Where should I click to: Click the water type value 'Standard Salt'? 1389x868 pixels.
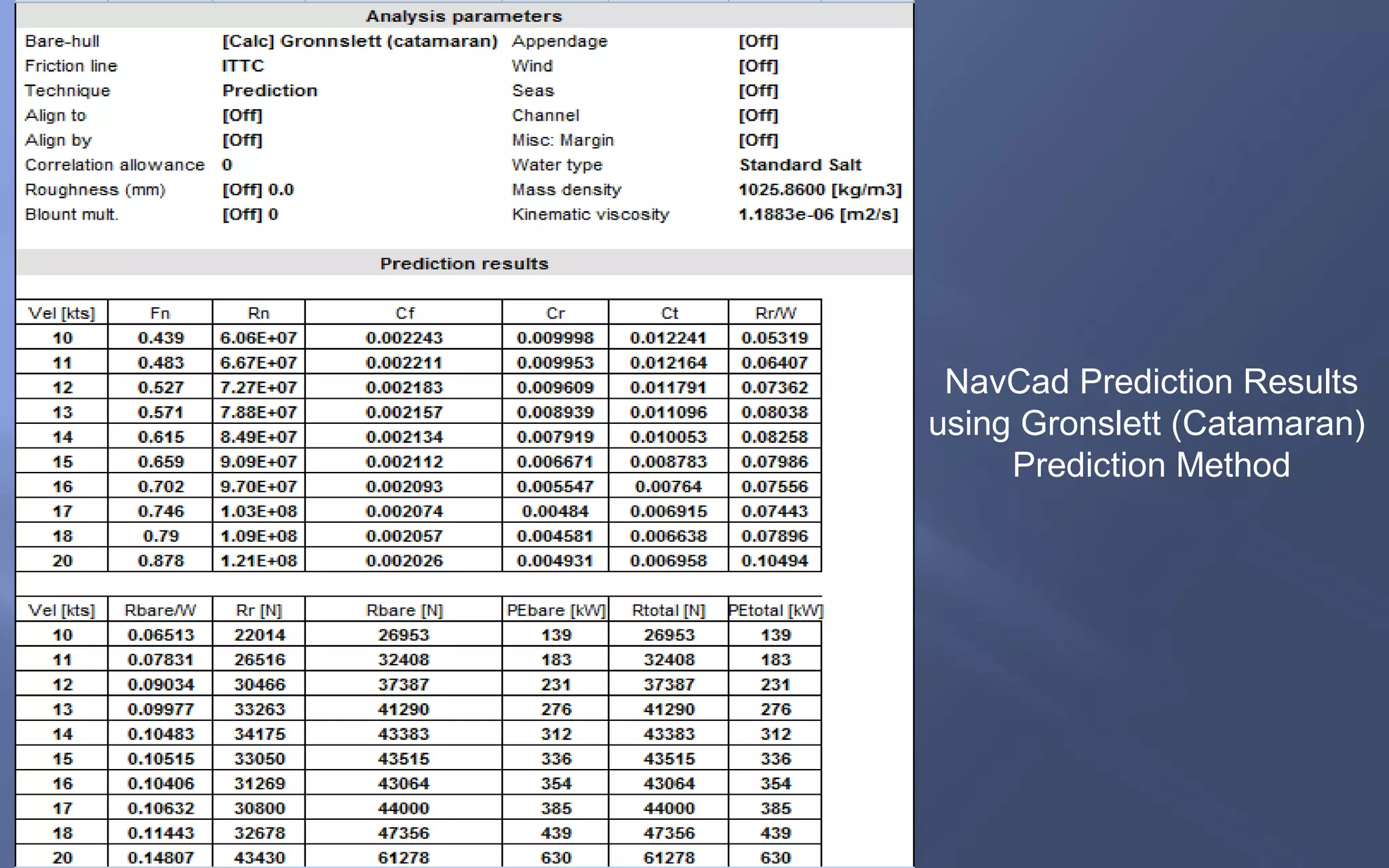[800, 165]
